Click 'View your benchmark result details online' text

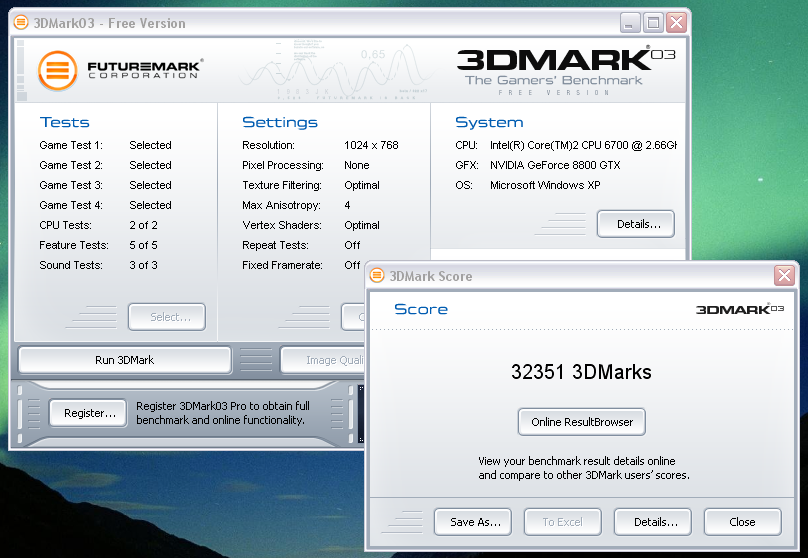577,461
